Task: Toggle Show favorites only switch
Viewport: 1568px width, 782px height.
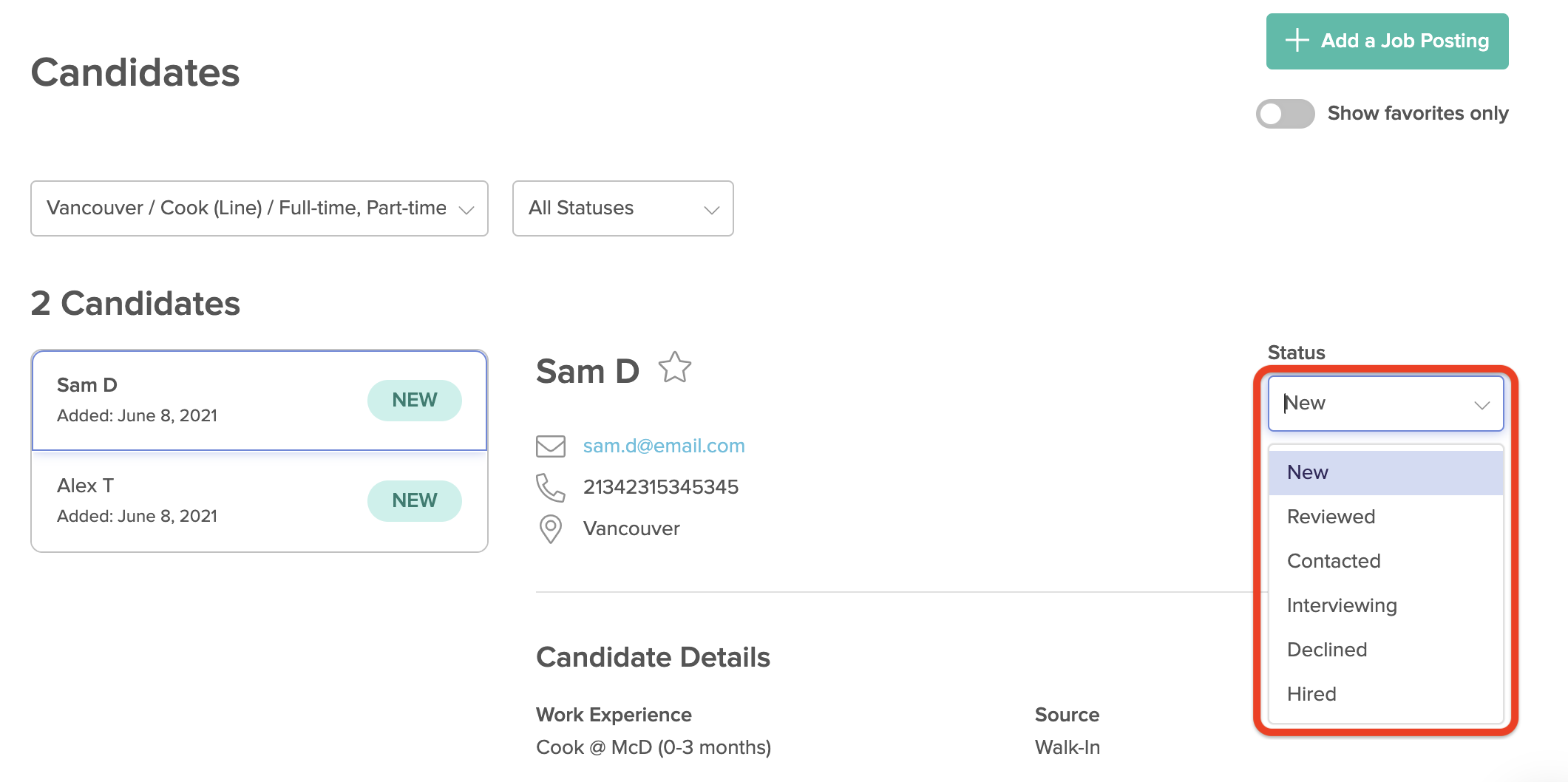Action: (1285, 114)
